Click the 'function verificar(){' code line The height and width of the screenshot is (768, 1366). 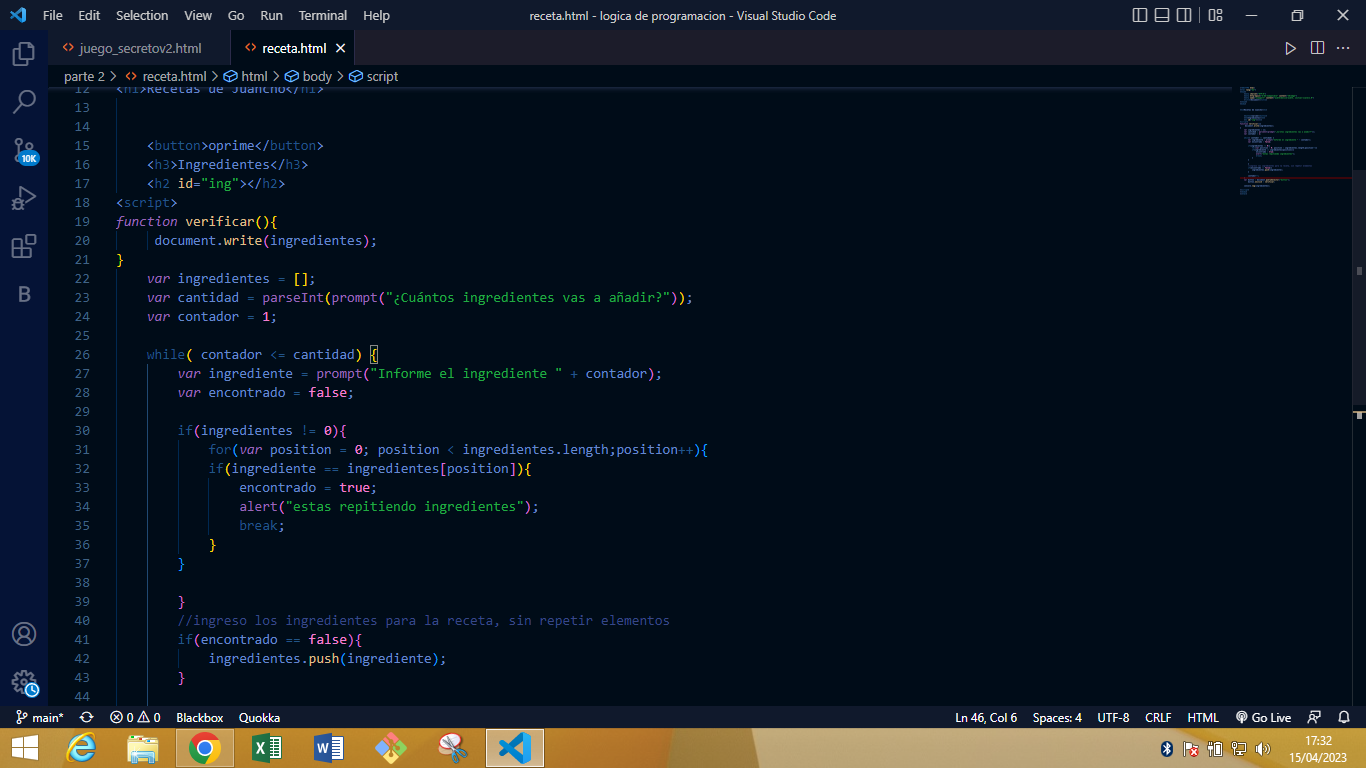pos(196,221)
